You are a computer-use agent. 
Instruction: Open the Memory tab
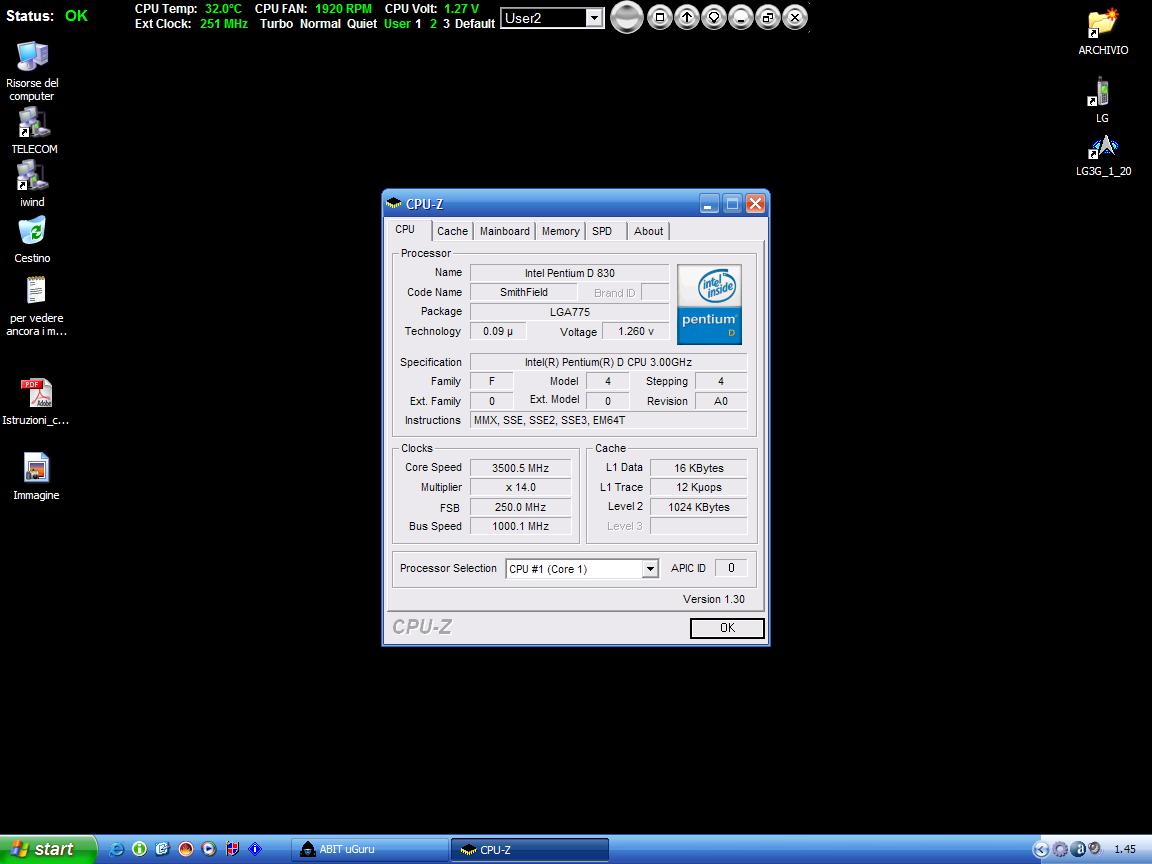[x=561, y=231]
